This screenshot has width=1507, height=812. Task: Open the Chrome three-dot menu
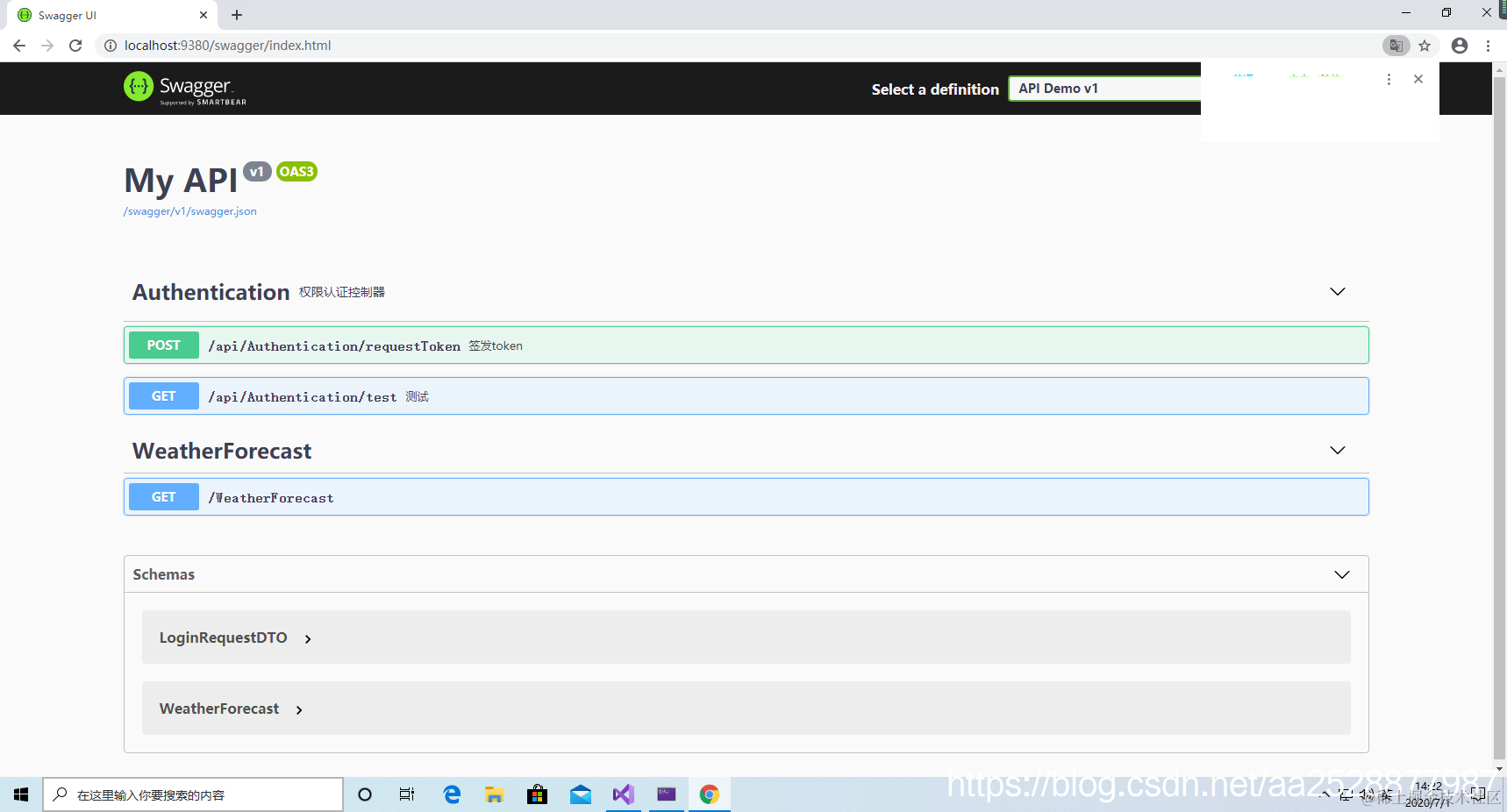(1489, 46)
